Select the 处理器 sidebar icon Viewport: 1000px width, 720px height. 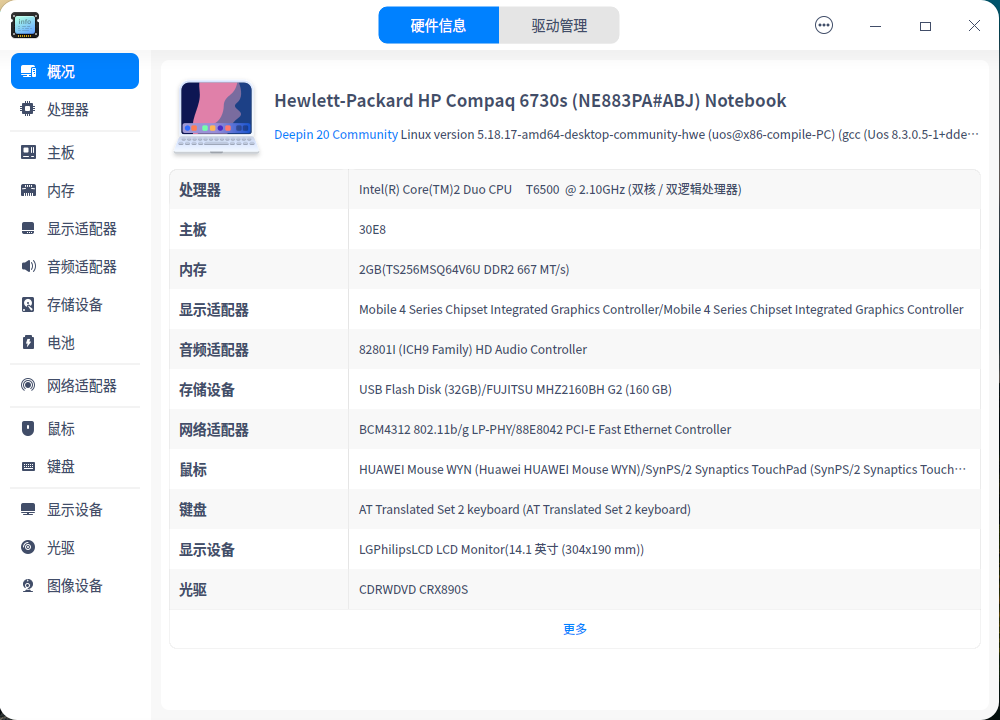[27, 109]
